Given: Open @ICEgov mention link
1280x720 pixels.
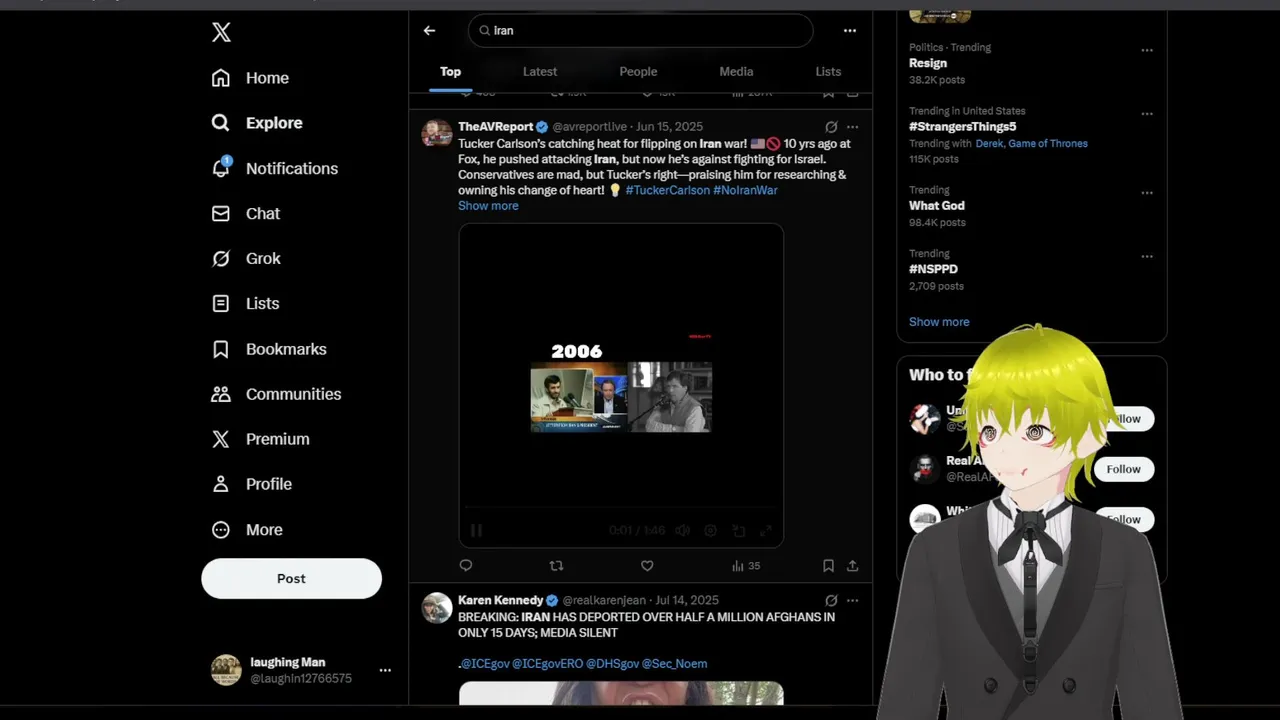Looking at the screenshot, I should [484, 664].
